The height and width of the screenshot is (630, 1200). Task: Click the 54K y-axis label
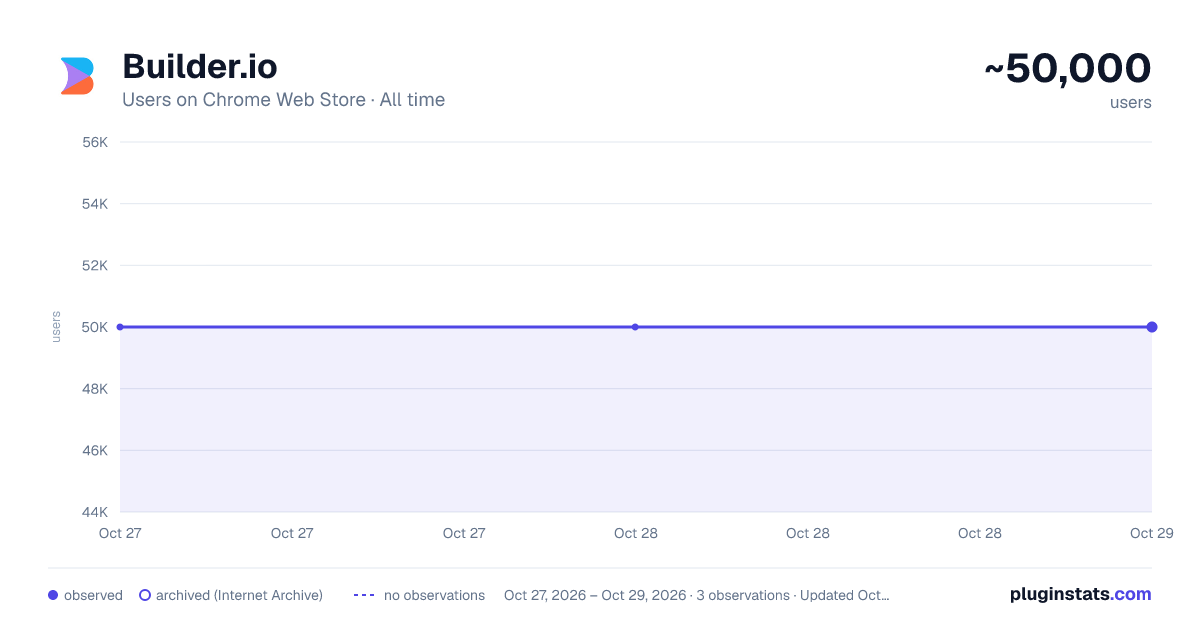[95, 204]
